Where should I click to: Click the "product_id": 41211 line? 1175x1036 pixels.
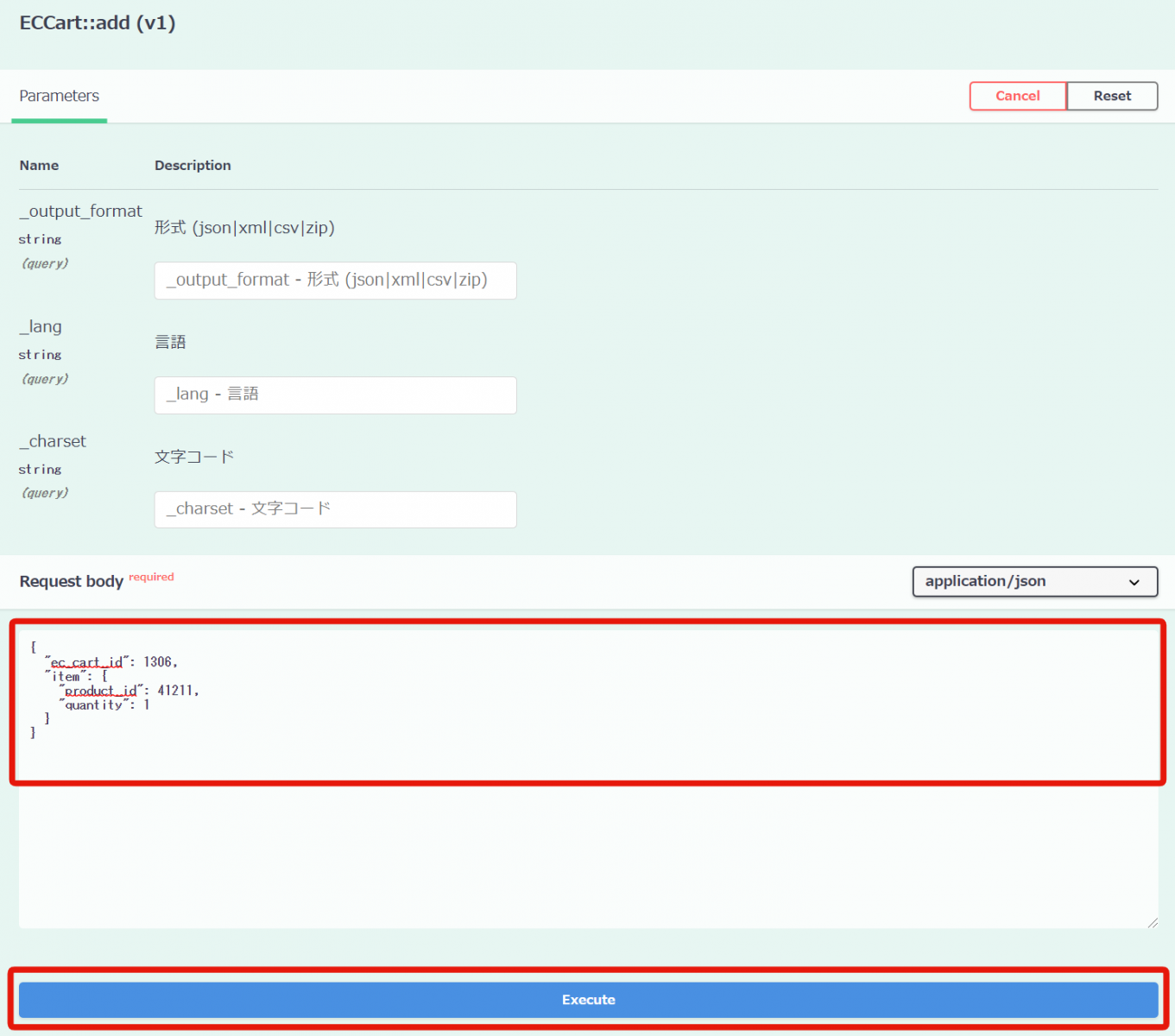point(130,691)
